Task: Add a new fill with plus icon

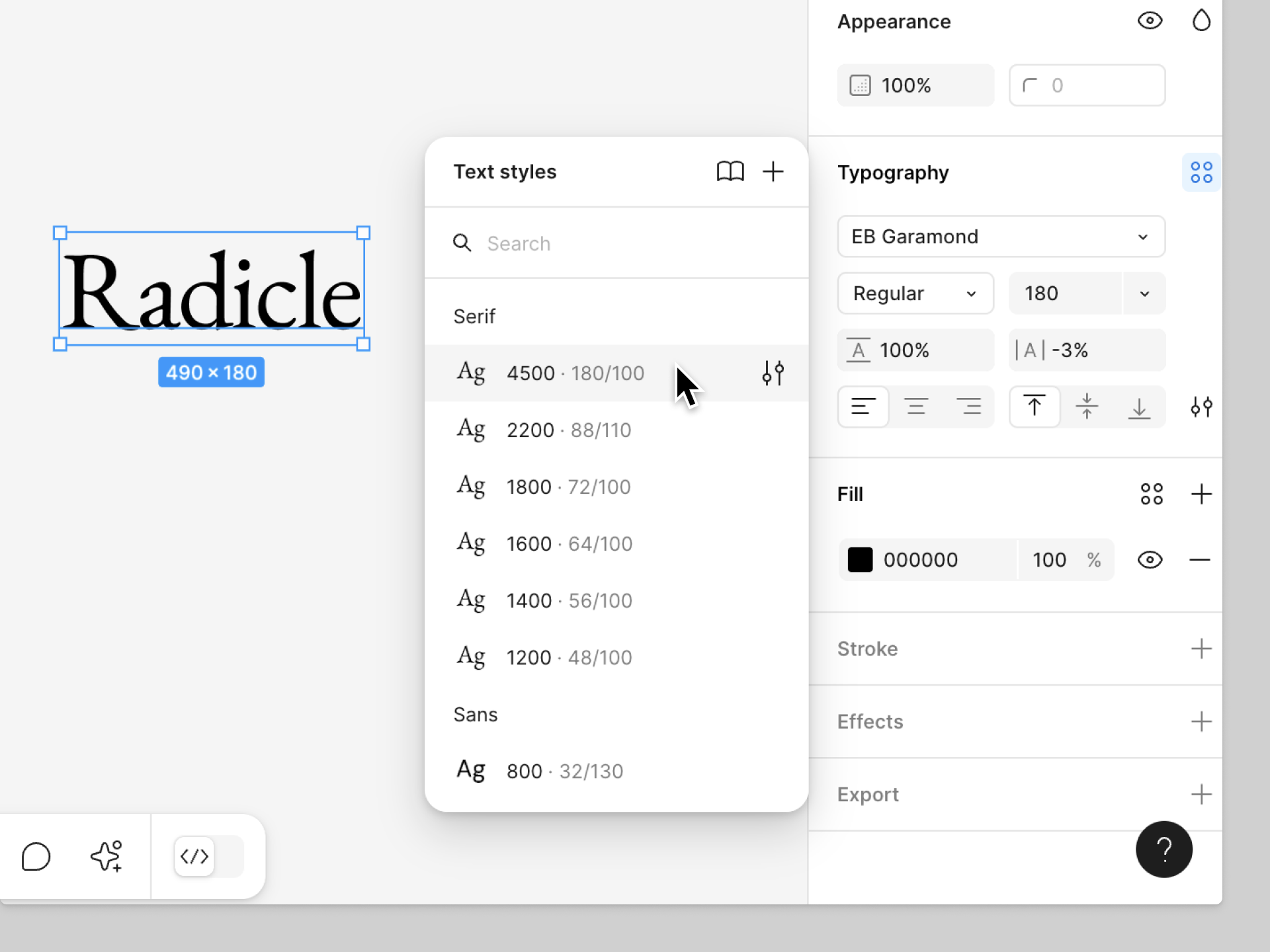Action: pos(1201,494)
